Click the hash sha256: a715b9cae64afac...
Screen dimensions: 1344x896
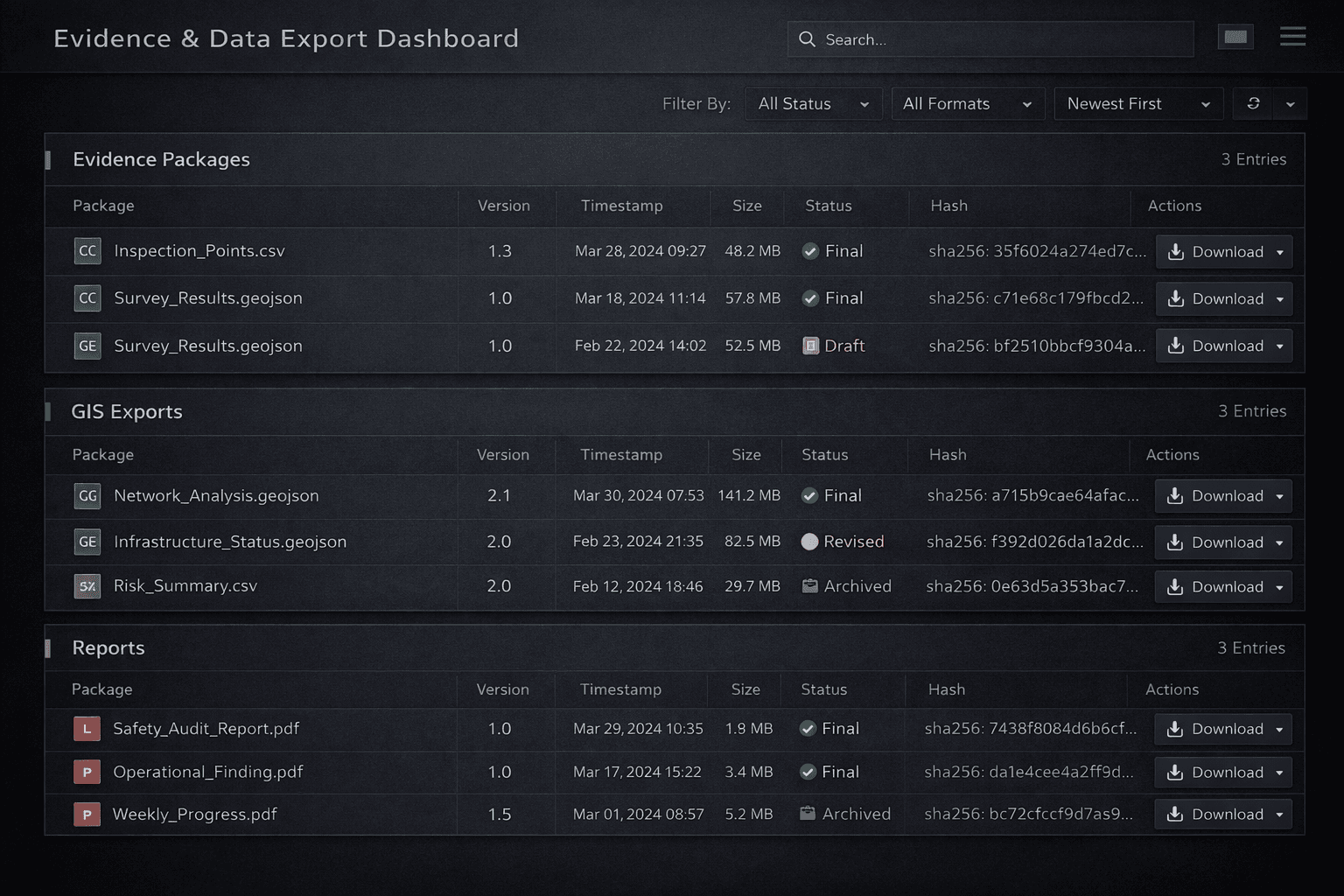(1033, 495)
